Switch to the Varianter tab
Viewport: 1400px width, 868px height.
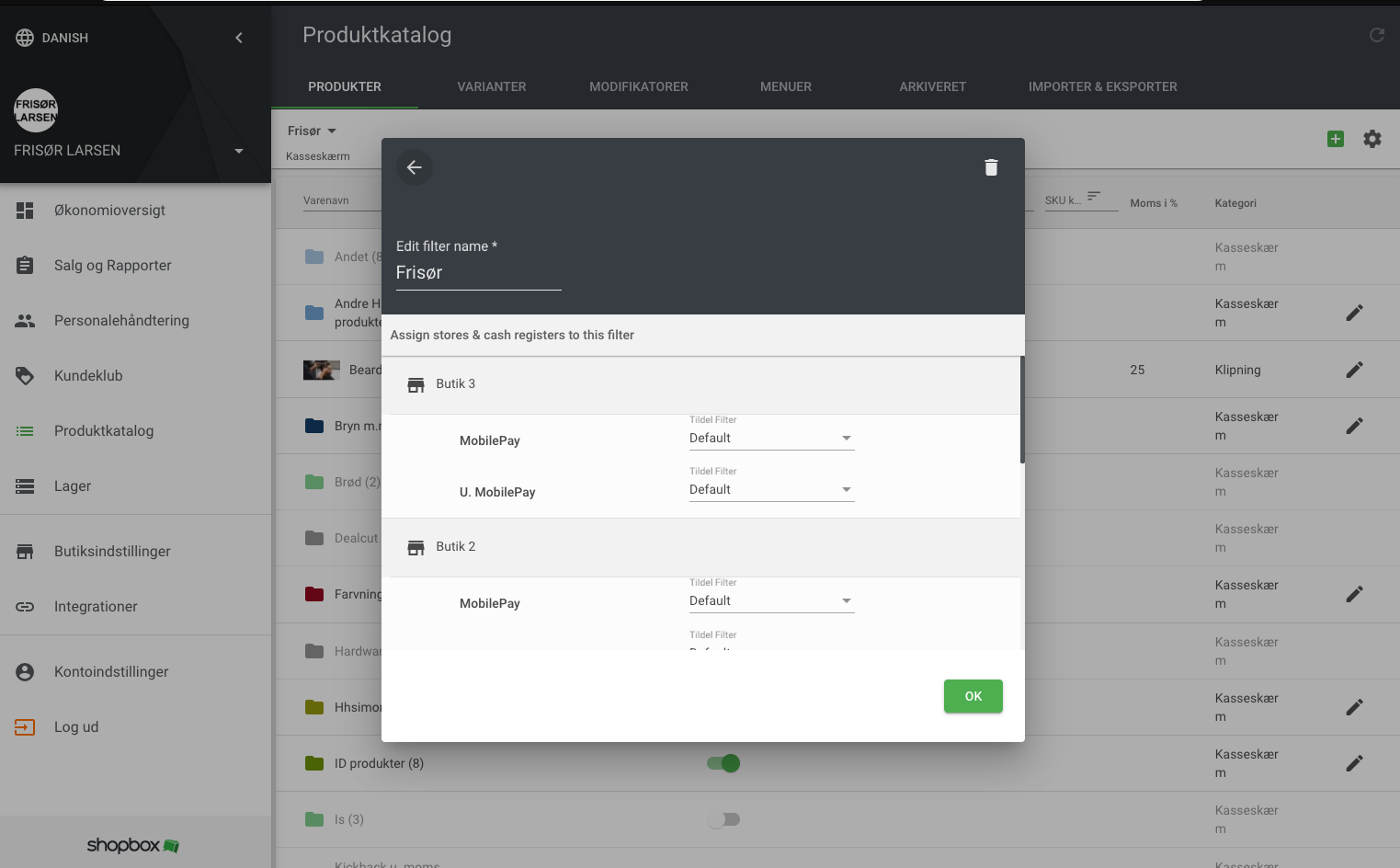click(492, 86)
